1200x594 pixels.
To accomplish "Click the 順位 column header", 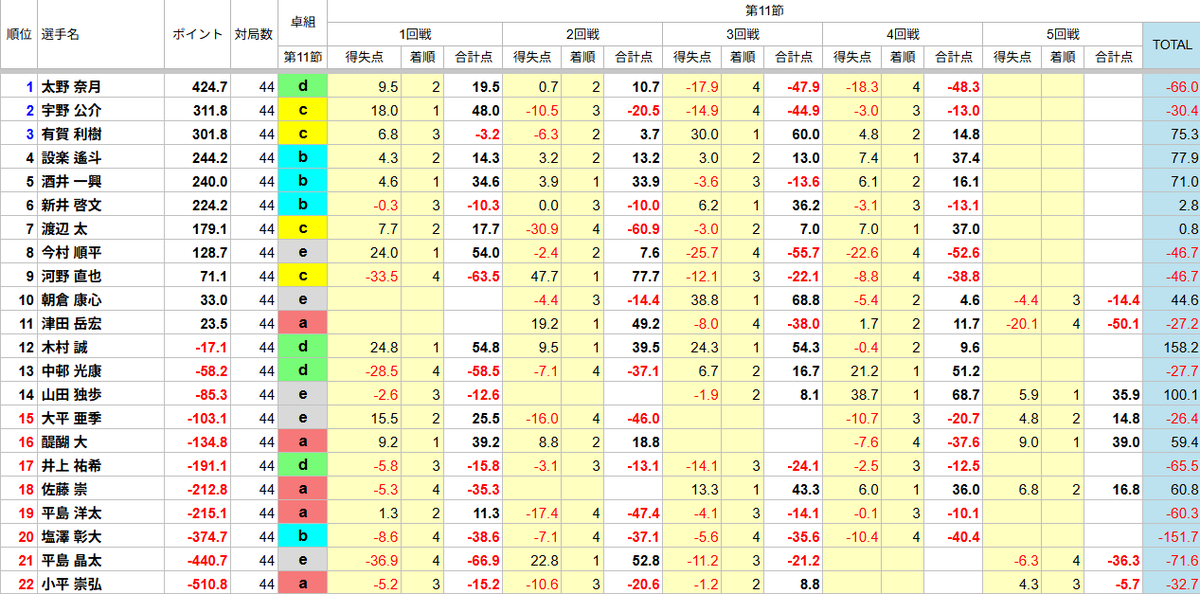I will (18, 34).
